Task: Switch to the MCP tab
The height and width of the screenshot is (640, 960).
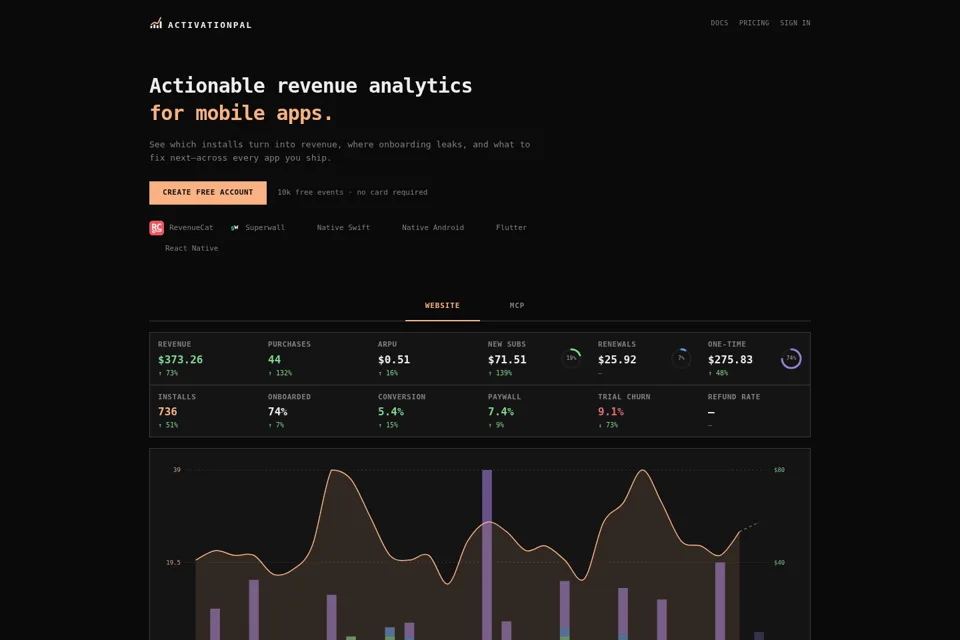Action: click(517, 305)
